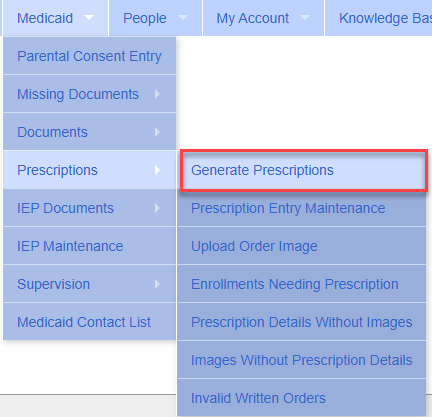Open Medicaid Contact List
432x417 pixels.
[x=89, y=322]
